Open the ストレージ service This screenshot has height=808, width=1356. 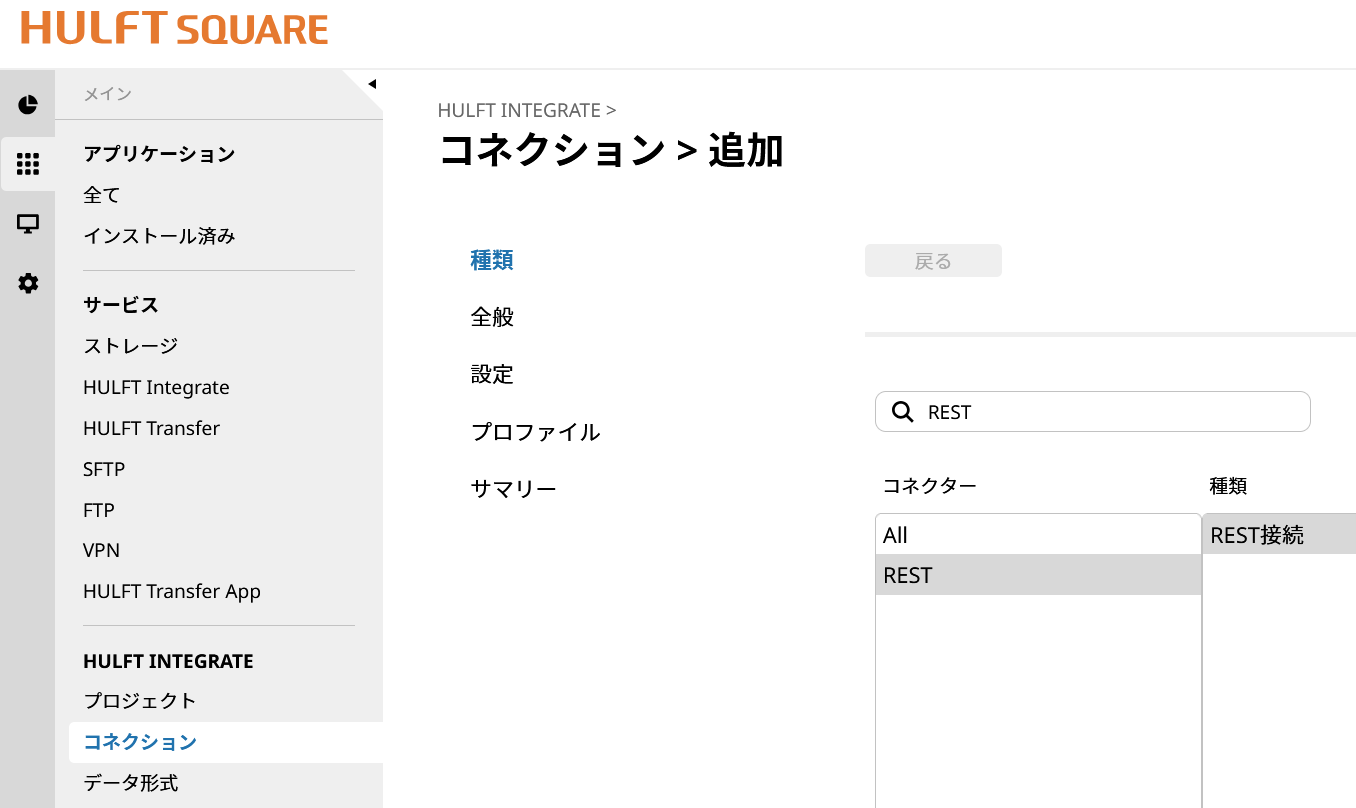point(130,346)
